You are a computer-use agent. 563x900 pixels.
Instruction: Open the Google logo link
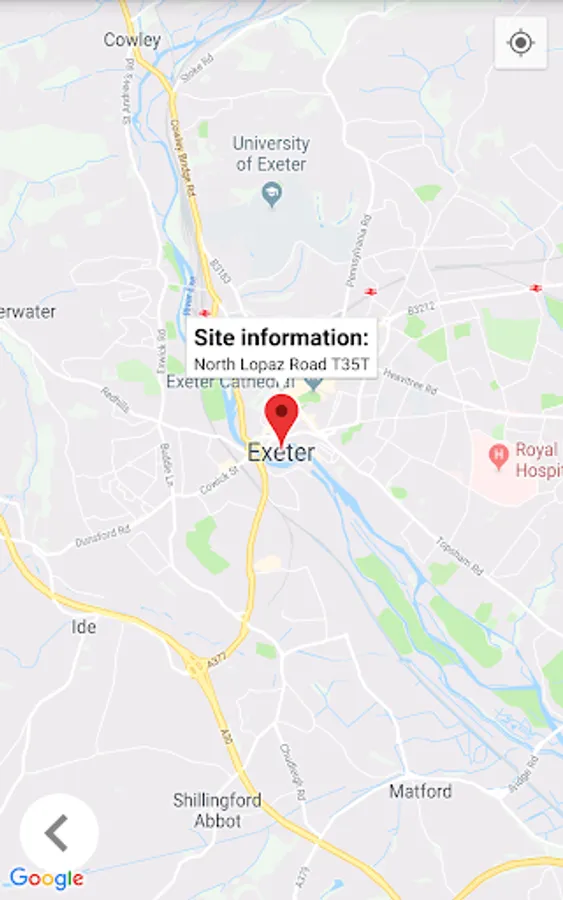tap(46, 879)
